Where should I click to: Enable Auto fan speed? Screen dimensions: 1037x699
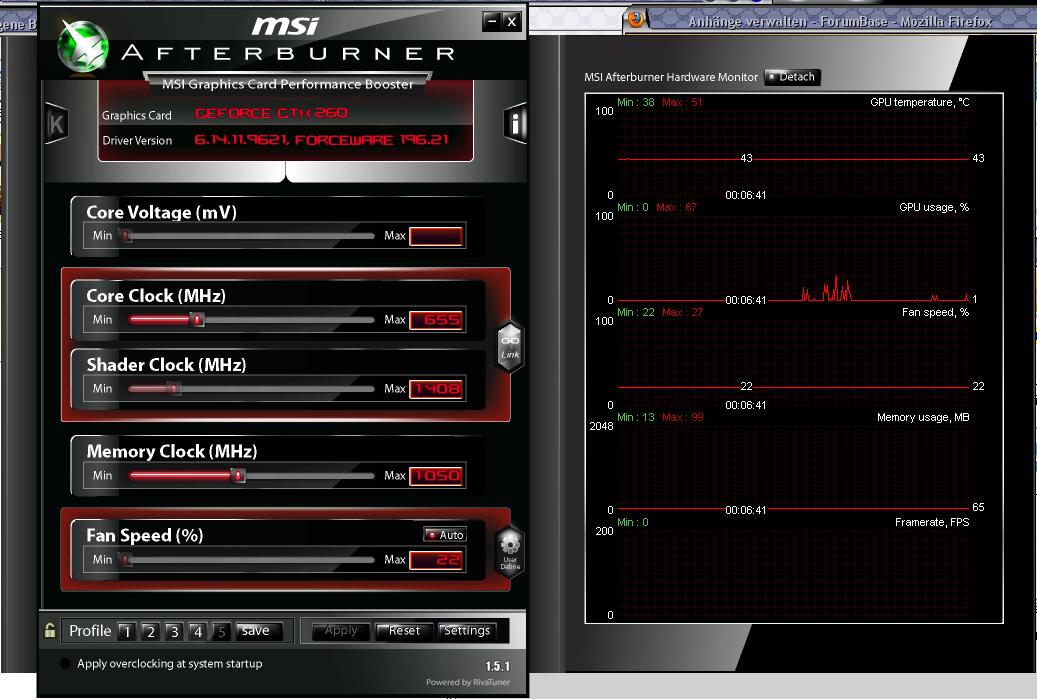(445, 534)
